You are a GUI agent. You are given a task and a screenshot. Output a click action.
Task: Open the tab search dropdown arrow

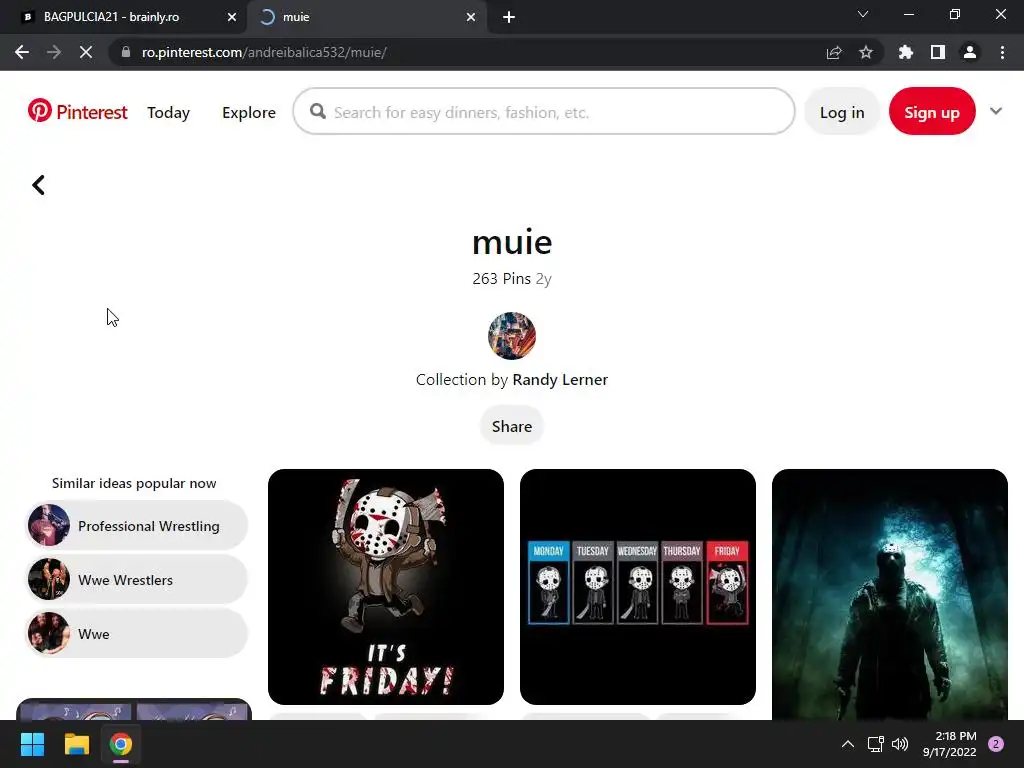click(863, 14)
